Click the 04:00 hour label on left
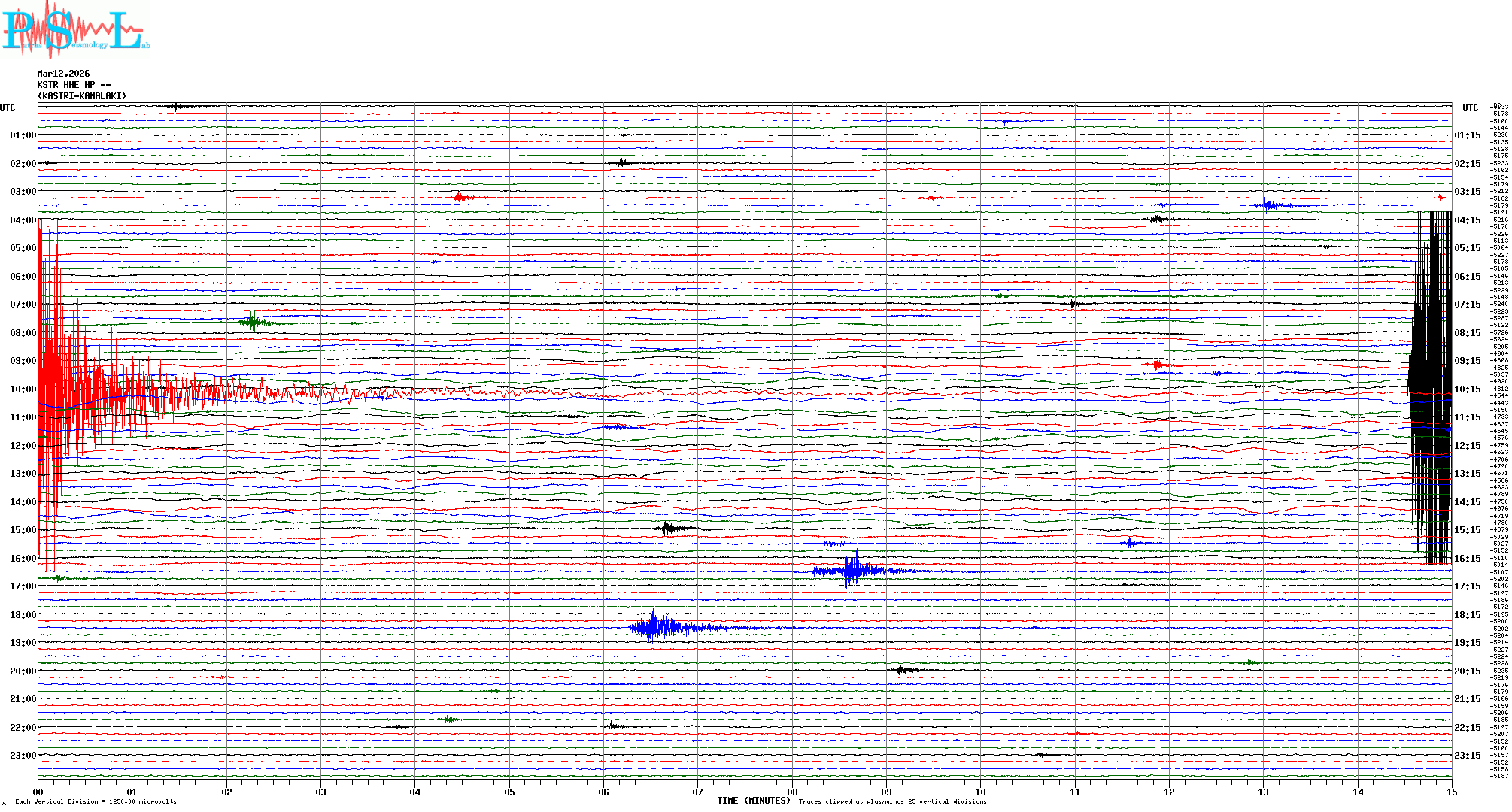Viewport: 1512px width, 812px height. pyautogui.click(x=23, y=220)
